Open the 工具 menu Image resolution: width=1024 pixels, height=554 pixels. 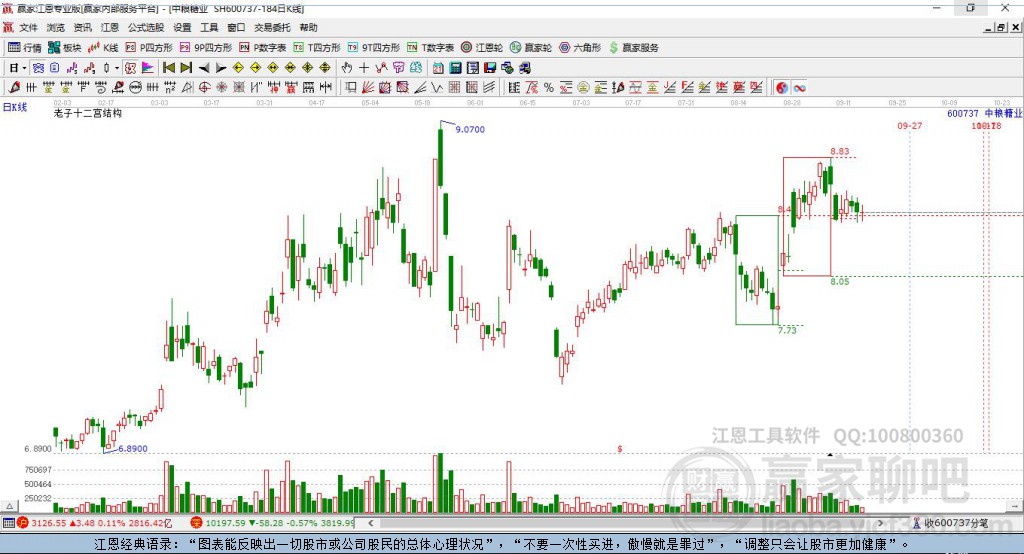pyautogui.click(x=209, y=27)
